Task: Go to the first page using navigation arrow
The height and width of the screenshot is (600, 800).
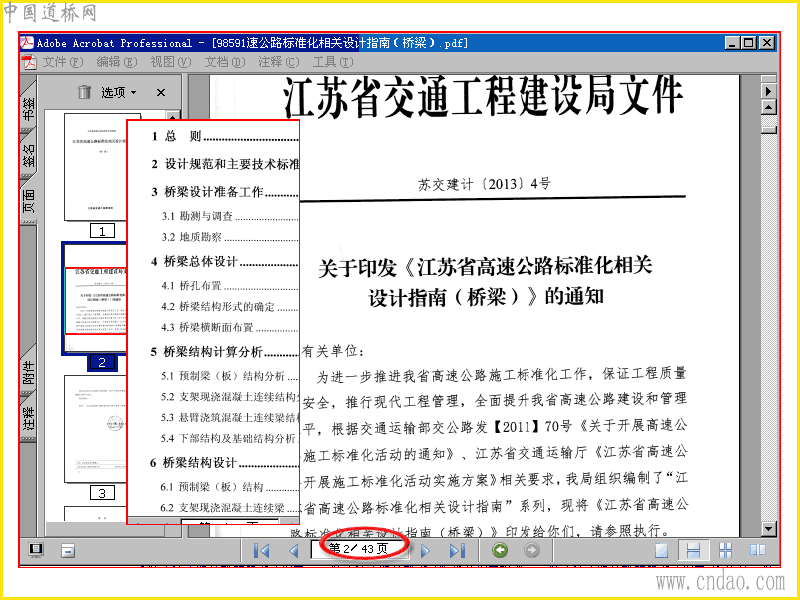Action: point(261,551)
